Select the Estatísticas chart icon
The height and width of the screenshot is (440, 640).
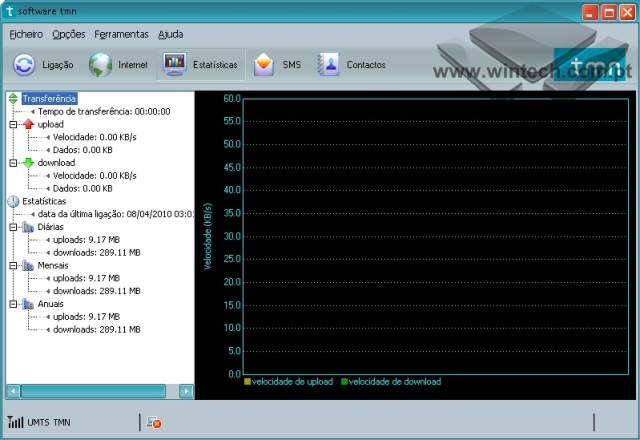tap(174, 65)
